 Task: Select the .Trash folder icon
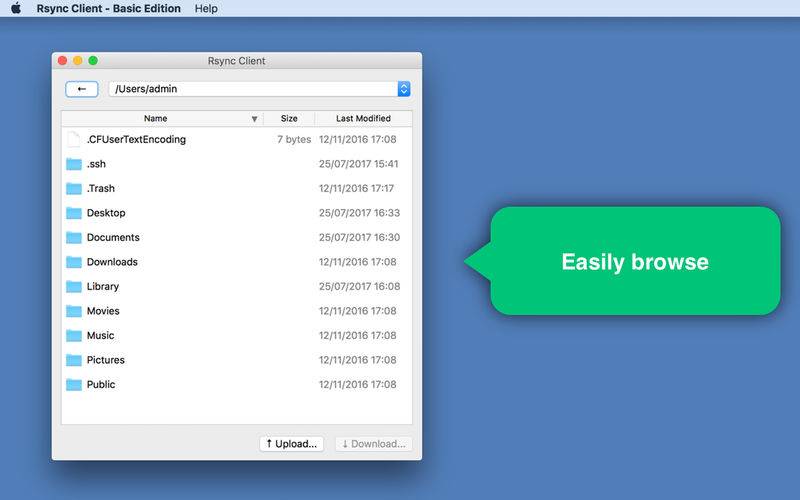pos(74,188)
